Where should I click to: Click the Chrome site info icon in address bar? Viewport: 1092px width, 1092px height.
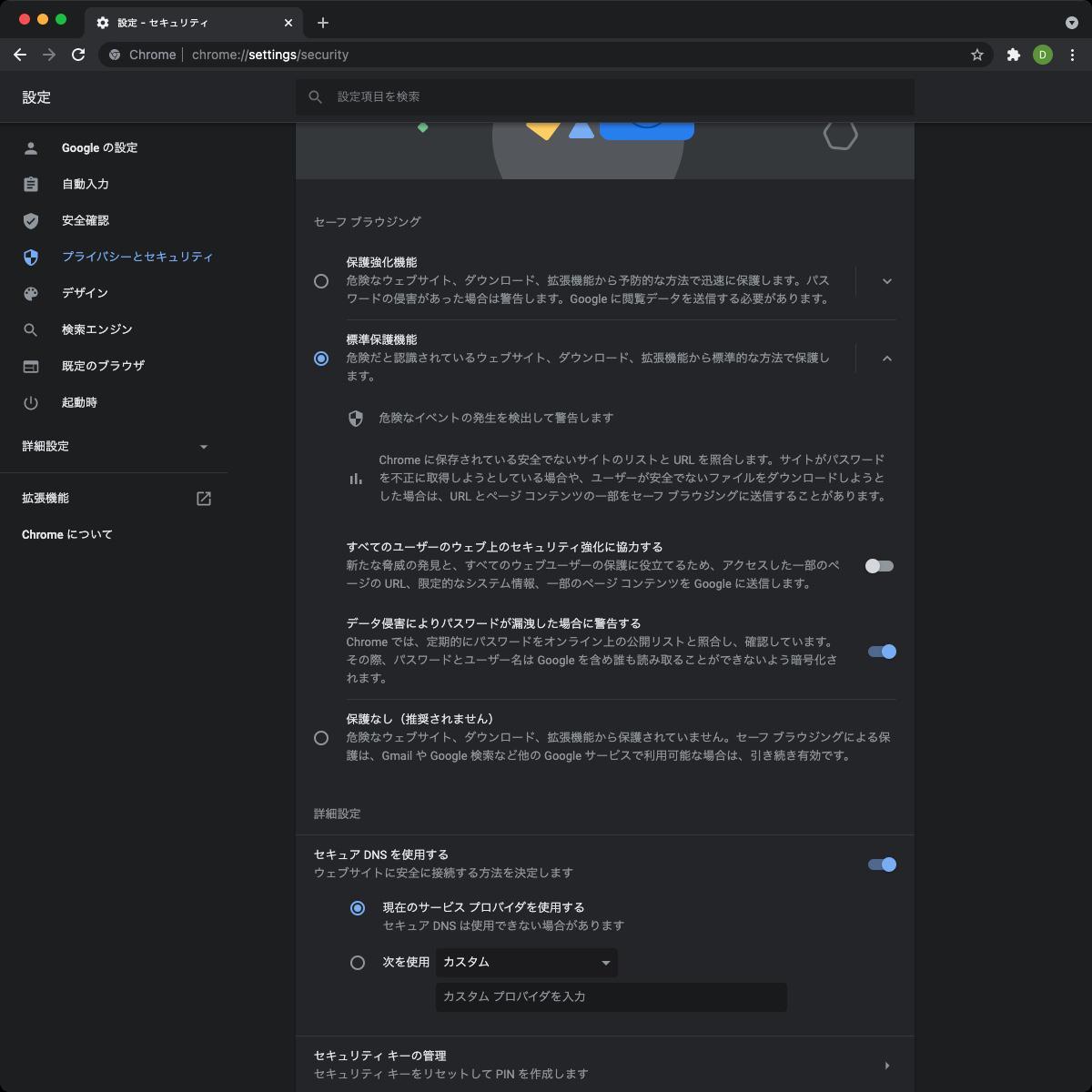(115, 55)
